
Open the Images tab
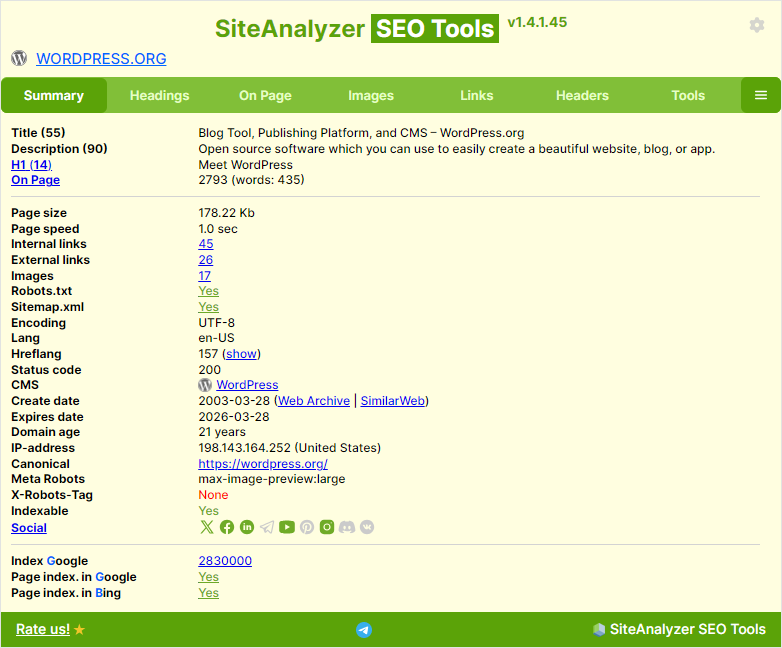click(371, 95)
